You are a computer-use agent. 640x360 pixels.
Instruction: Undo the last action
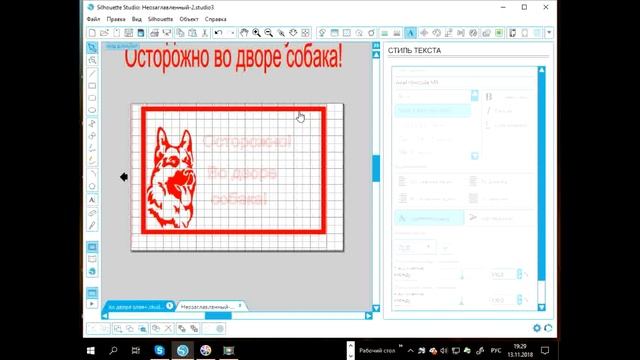(219, 33)
